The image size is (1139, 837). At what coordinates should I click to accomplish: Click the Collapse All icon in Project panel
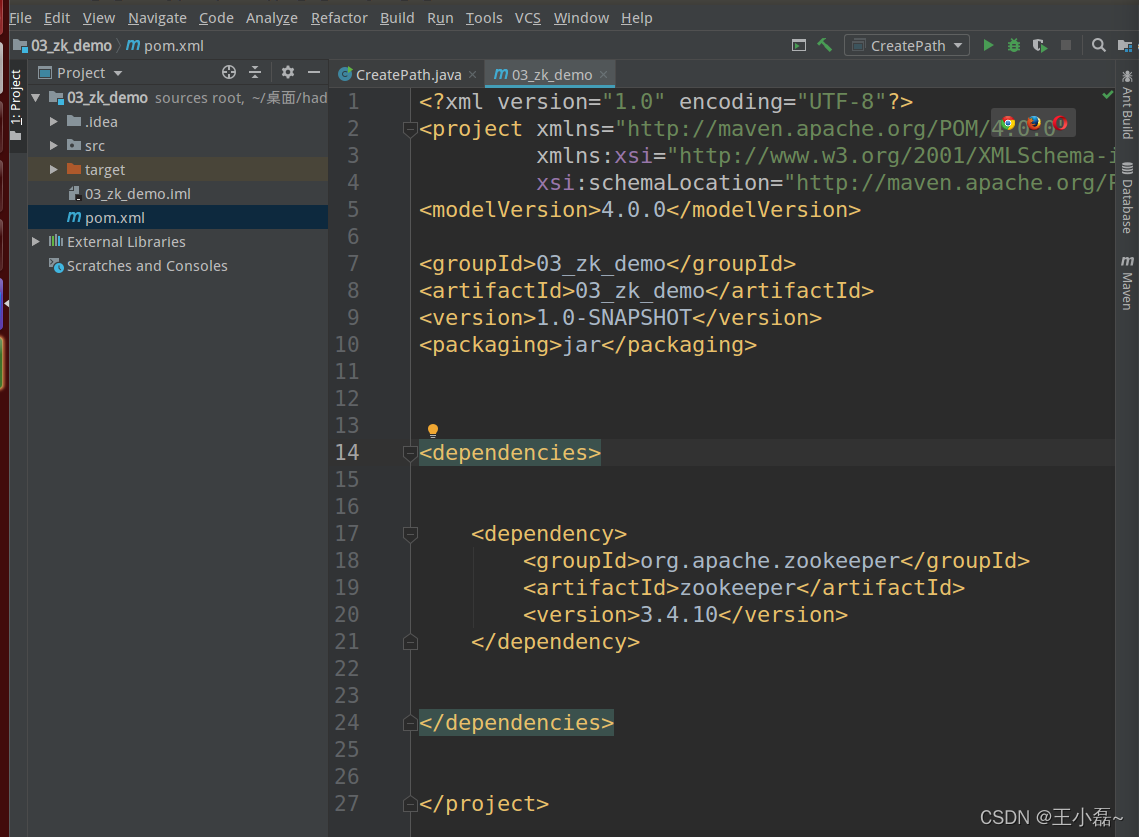255,72
